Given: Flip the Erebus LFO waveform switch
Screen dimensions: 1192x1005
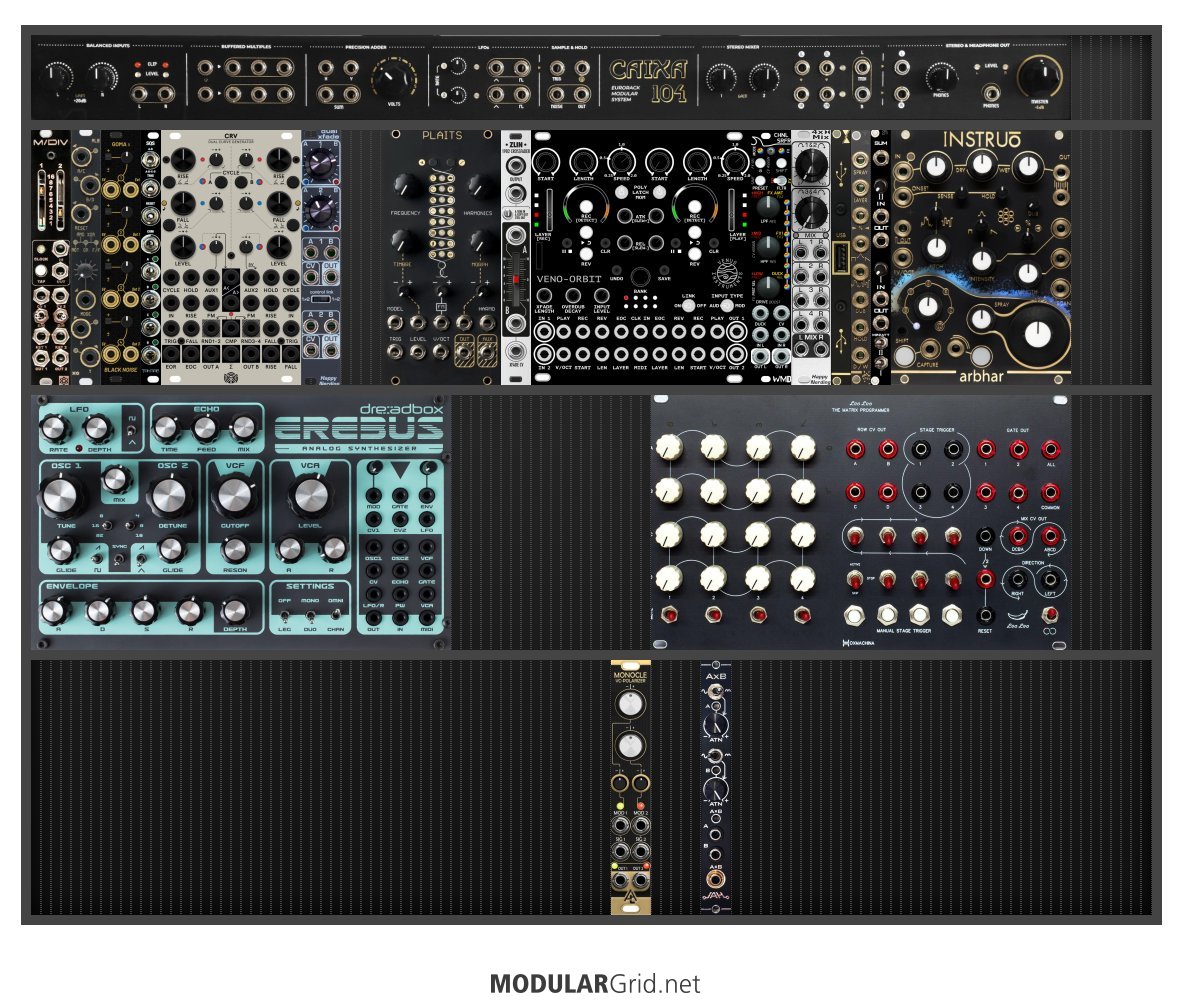Looking at the screenshot, I should [132, 432].
